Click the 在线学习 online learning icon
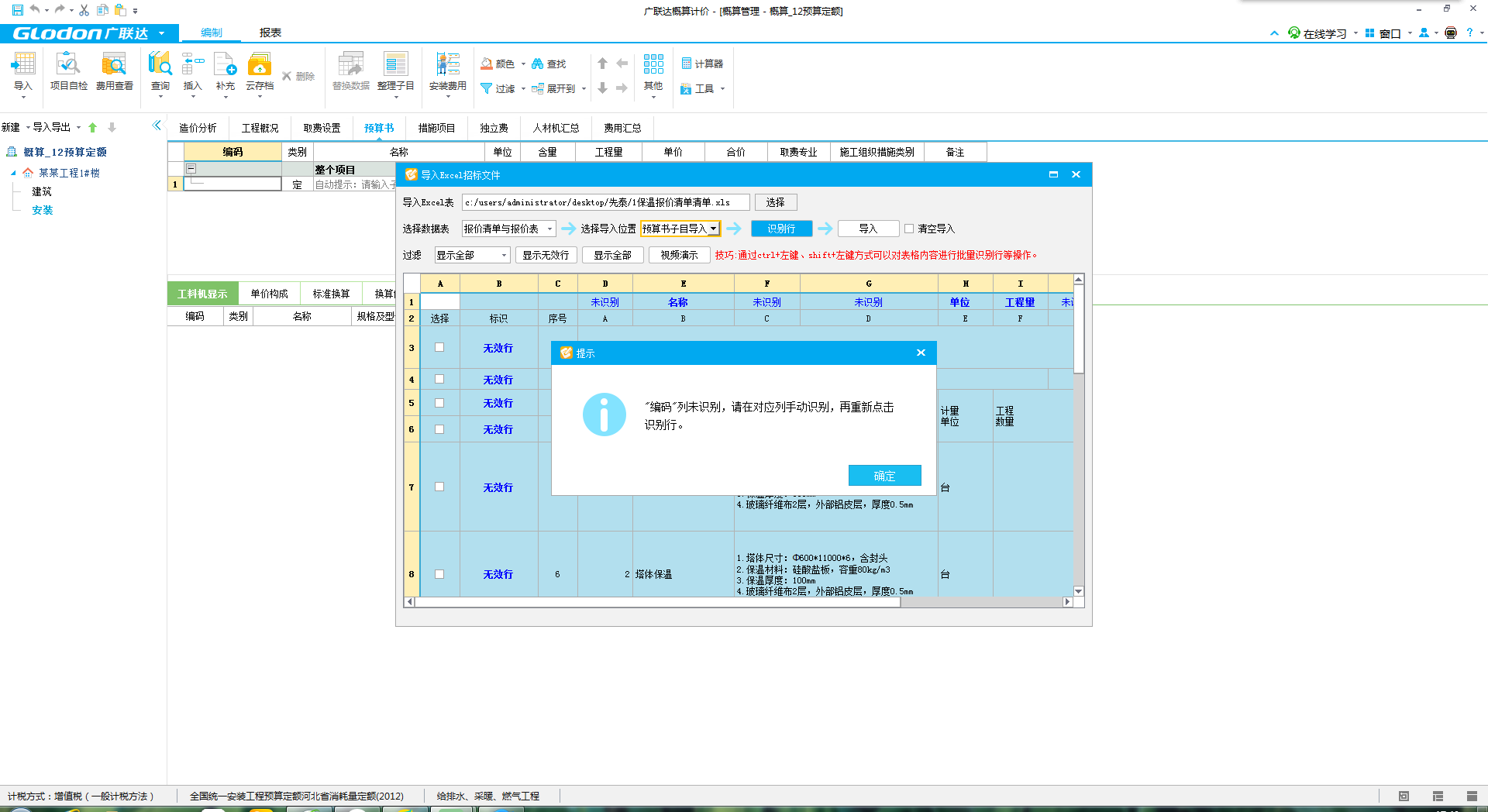This screenshot has width=1488, height=812. (1293, 33)
